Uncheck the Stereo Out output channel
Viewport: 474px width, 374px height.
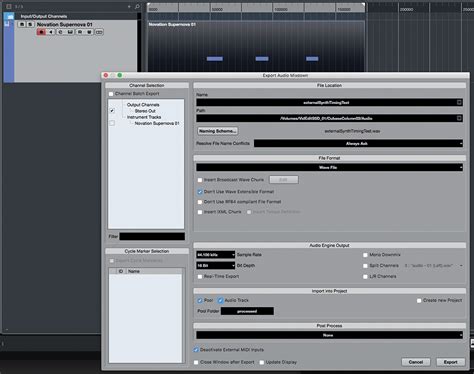point(112,111)
